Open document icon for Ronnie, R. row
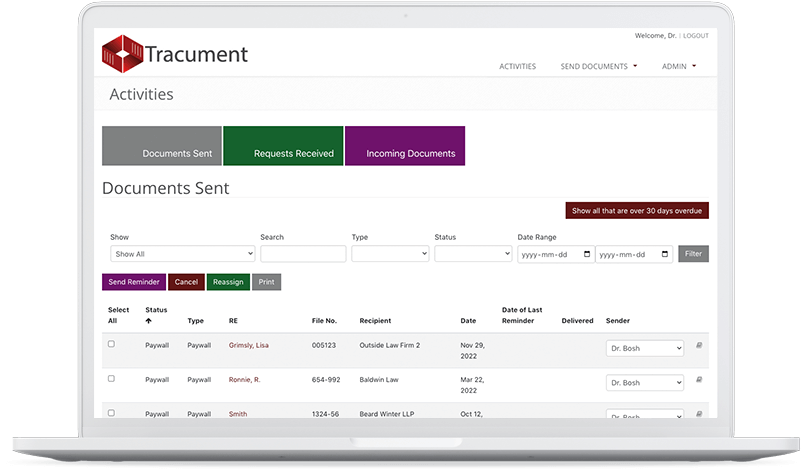The height and width of the screenshot is (472, 804). click(x=700, y=380)
